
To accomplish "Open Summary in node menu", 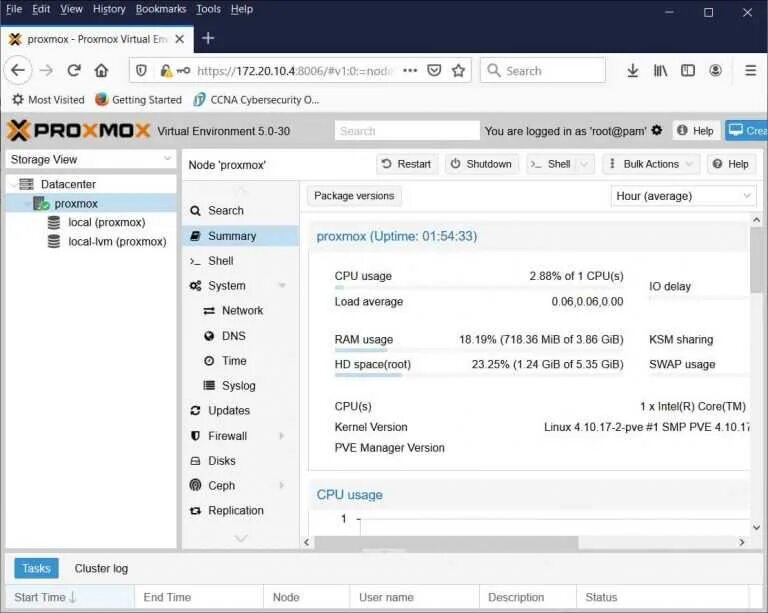I will click(x=240, y=236).
